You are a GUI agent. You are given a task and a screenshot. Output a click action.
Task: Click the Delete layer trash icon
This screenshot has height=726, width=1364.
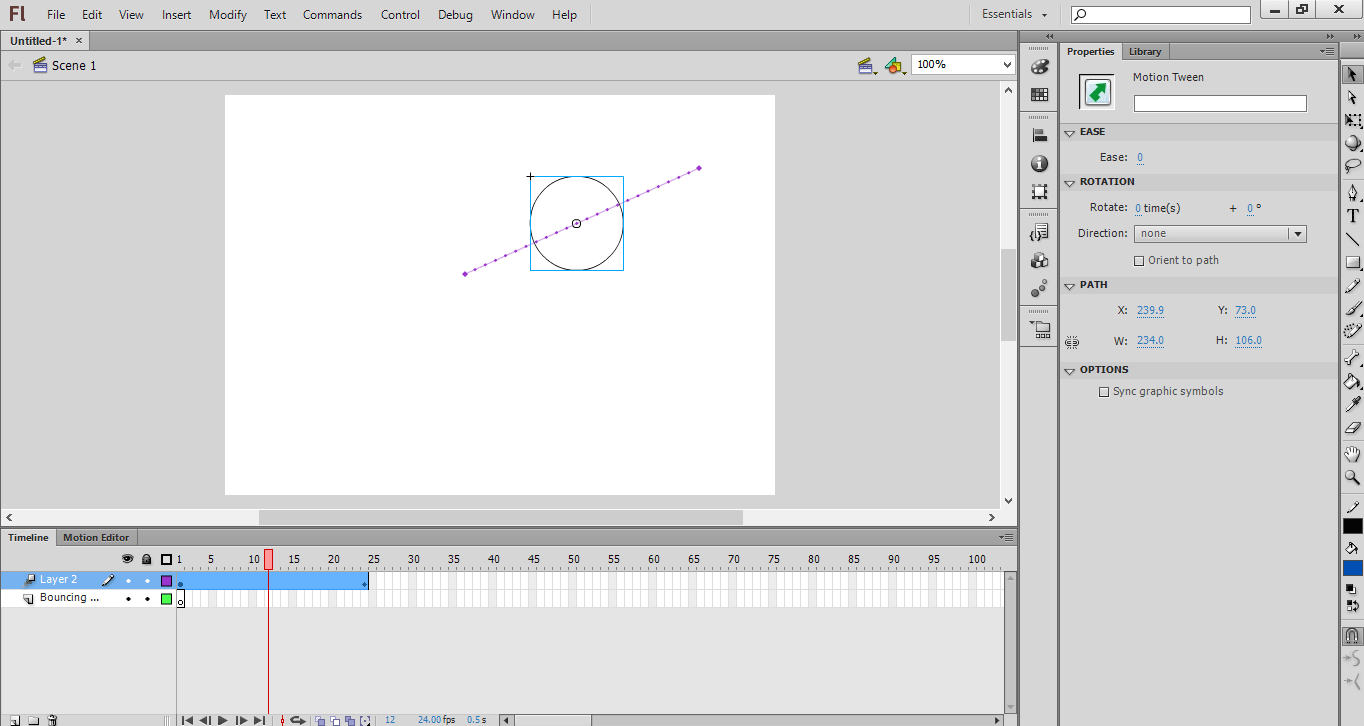click(x=52, y=720)
